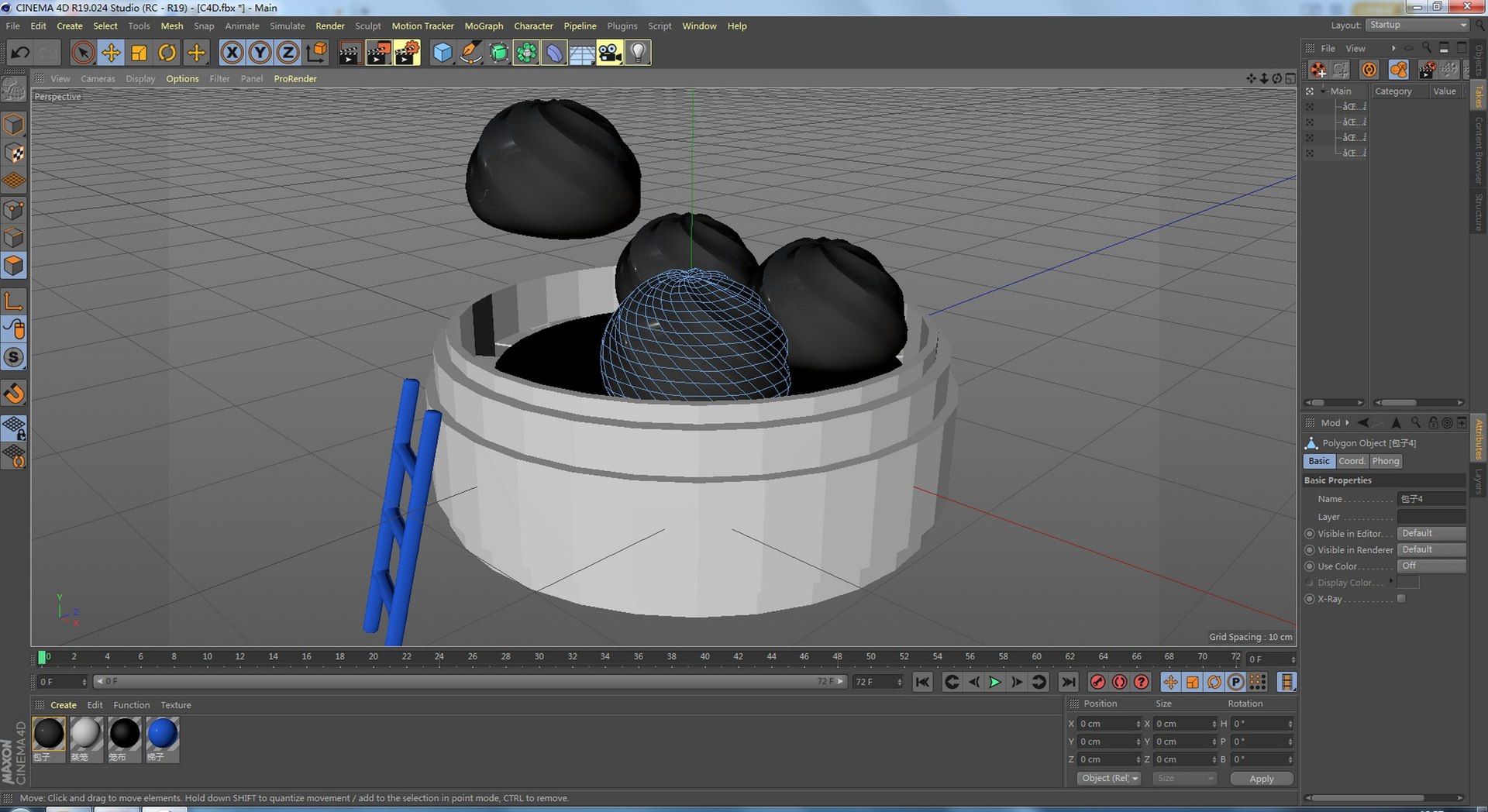1488x812 pixels.
Task: Click the wireframe selected bun object
Action: [695, 335]
